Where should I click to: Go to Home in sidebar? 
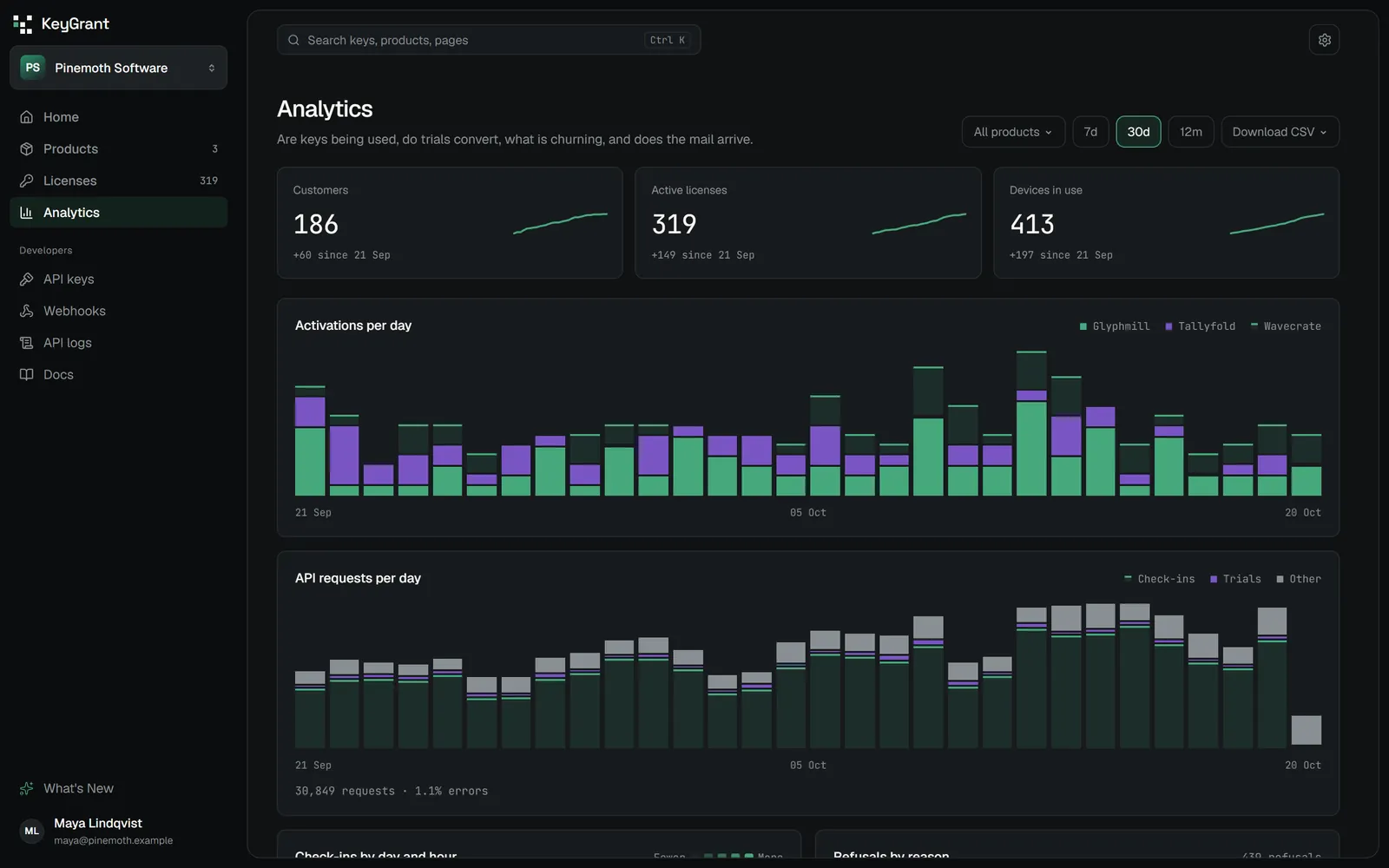pyautogui.click(x=119, y=117)
